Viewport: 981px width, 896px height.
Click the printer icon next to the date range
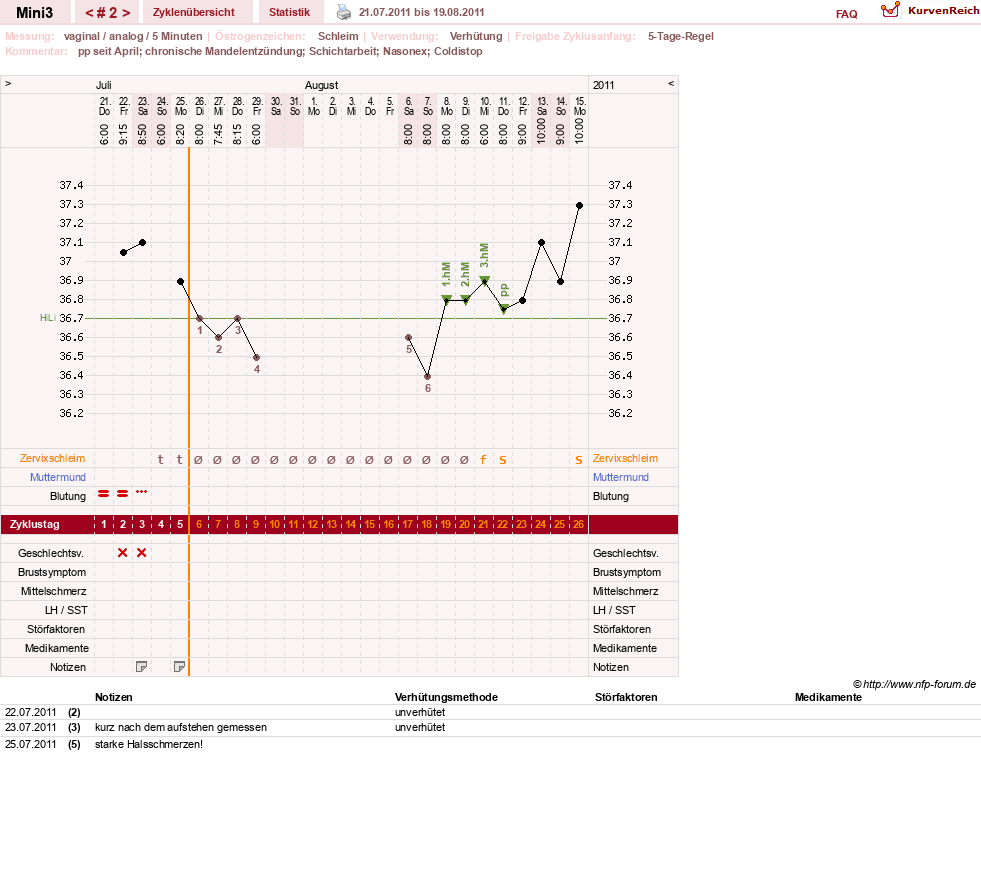pyautogui.click(x=344, y=12)
